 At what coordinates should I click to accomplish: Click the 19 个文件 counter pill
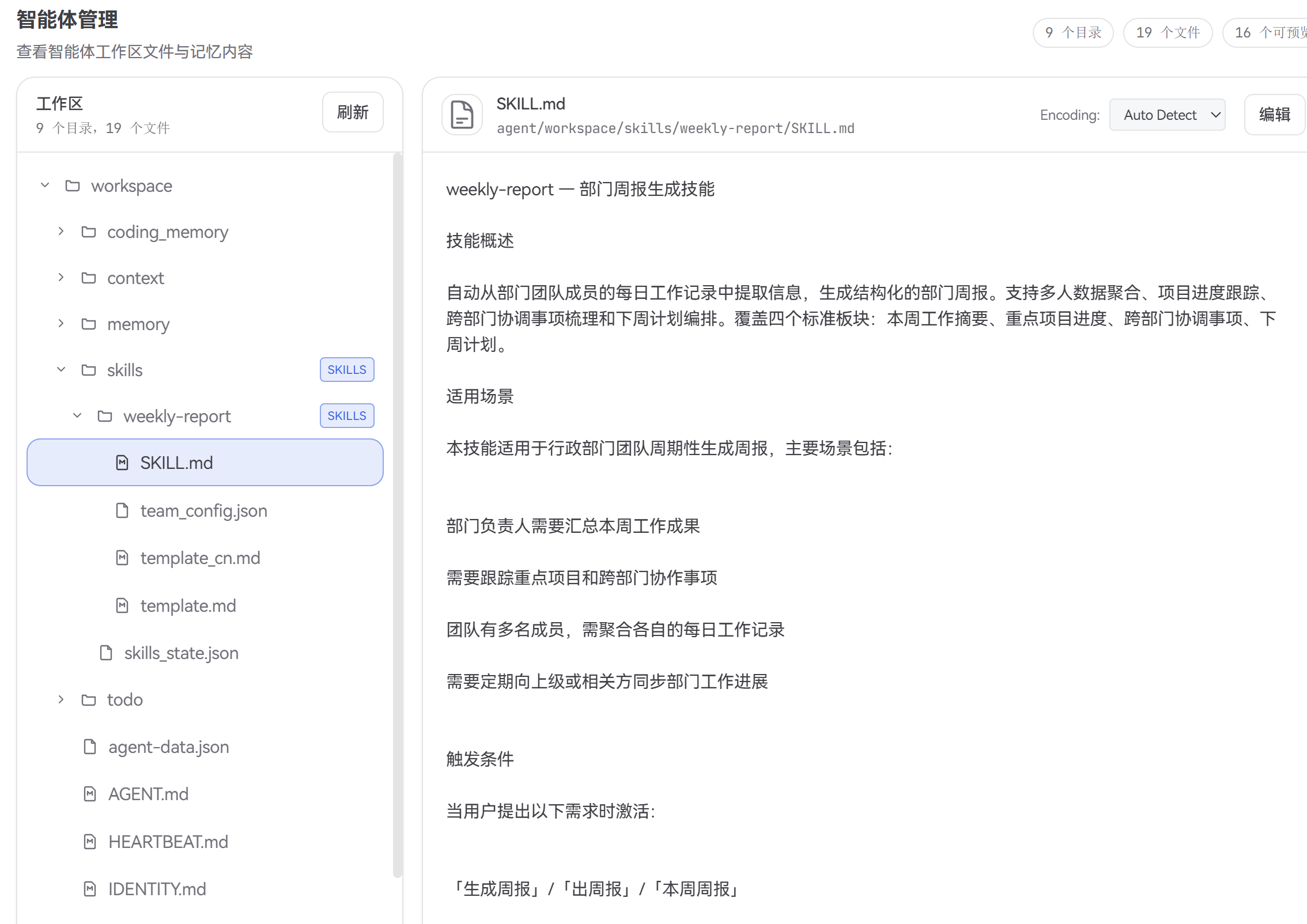(x=1168, y=33)
